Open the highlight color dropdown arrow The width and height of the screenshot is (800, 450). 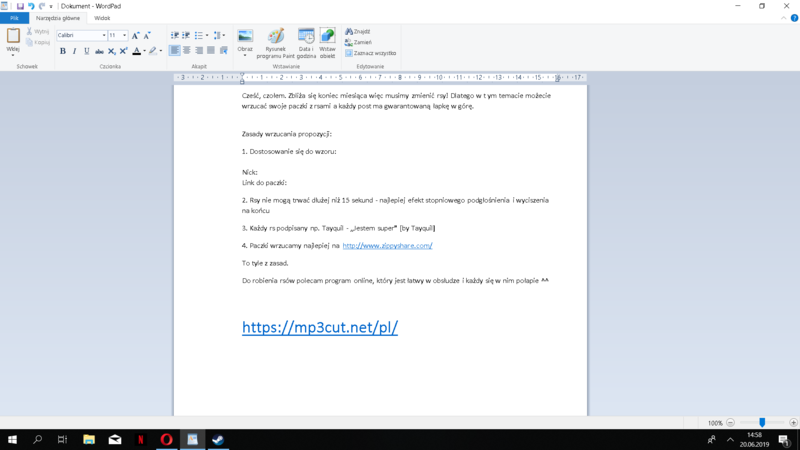pyautogui.click(x=161, y=51)
